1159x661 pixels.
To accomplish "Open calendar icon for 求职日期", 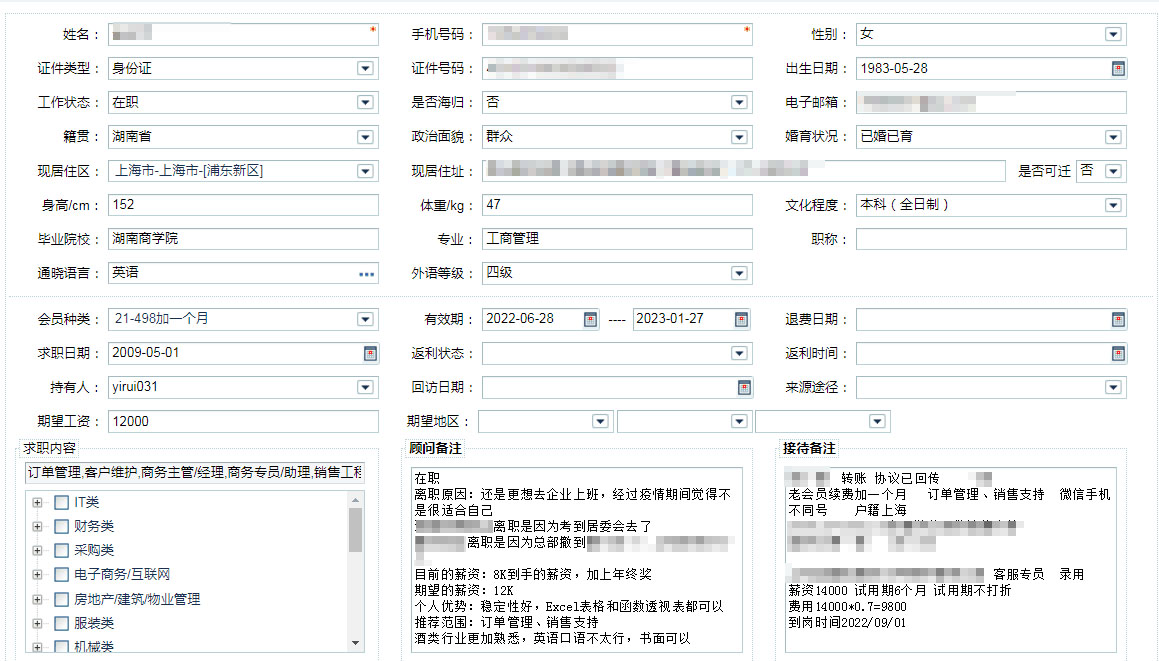I will 370,353.
